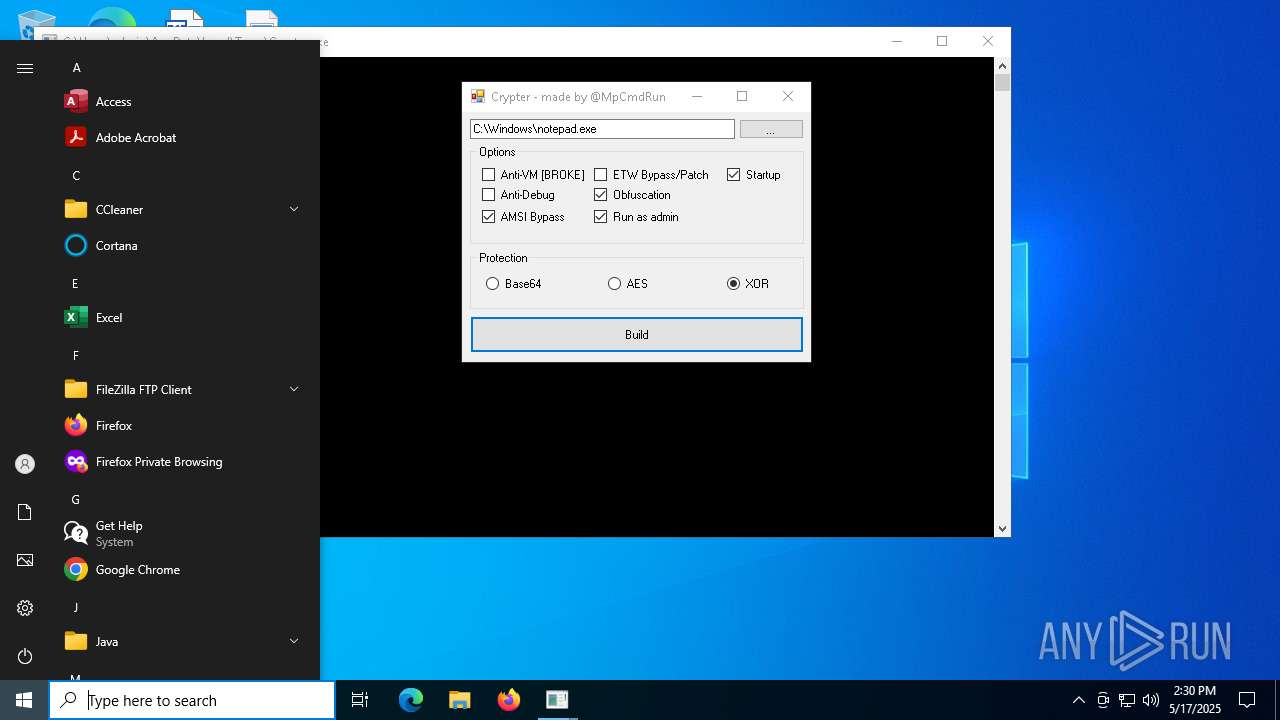Open the volume control in system tray
This screenshot has width=1280, height=720.
pos(1150,700)
